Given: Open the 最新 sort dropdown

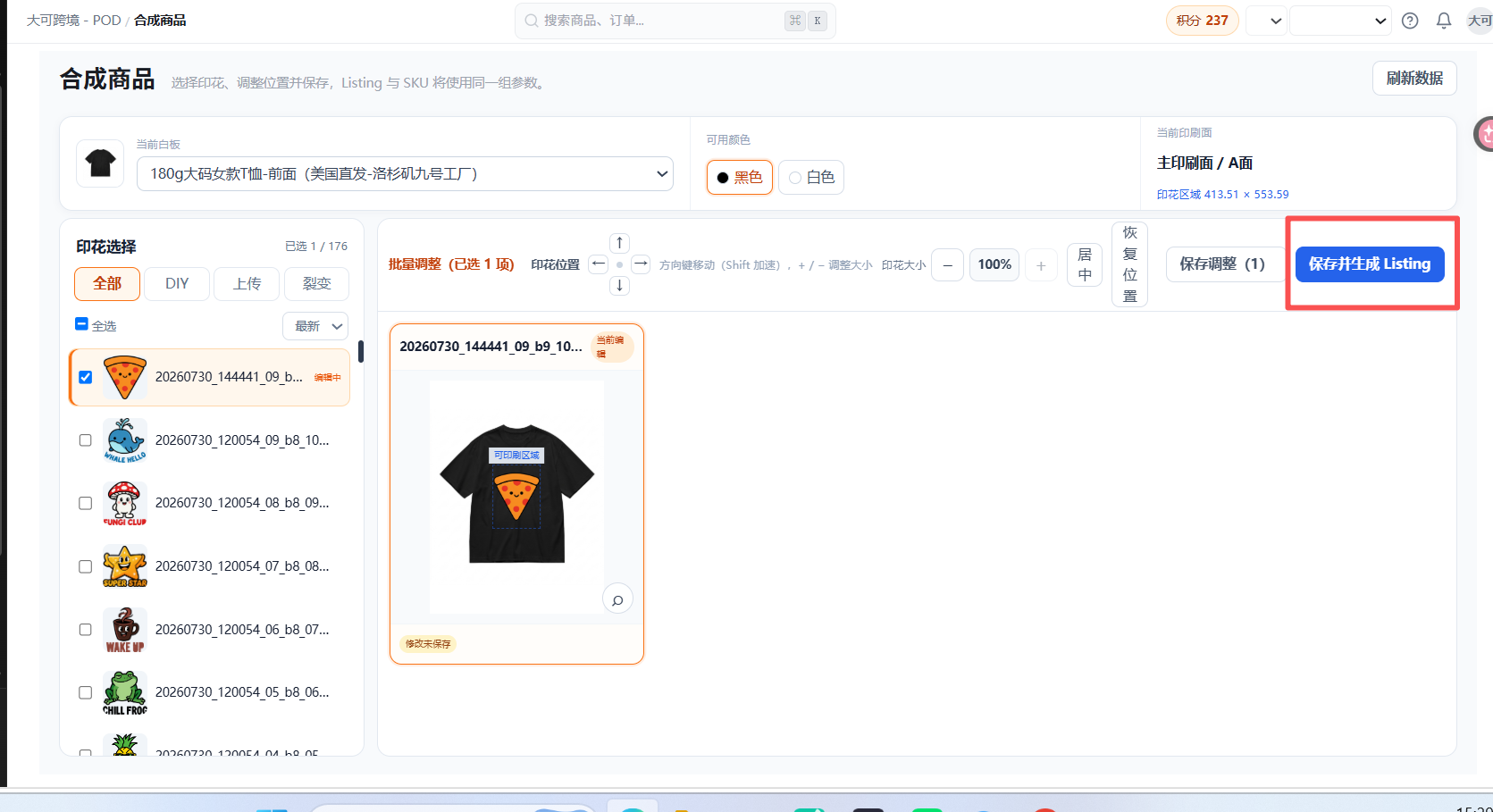Looking at the screenshot, I should tap(315, 326).
